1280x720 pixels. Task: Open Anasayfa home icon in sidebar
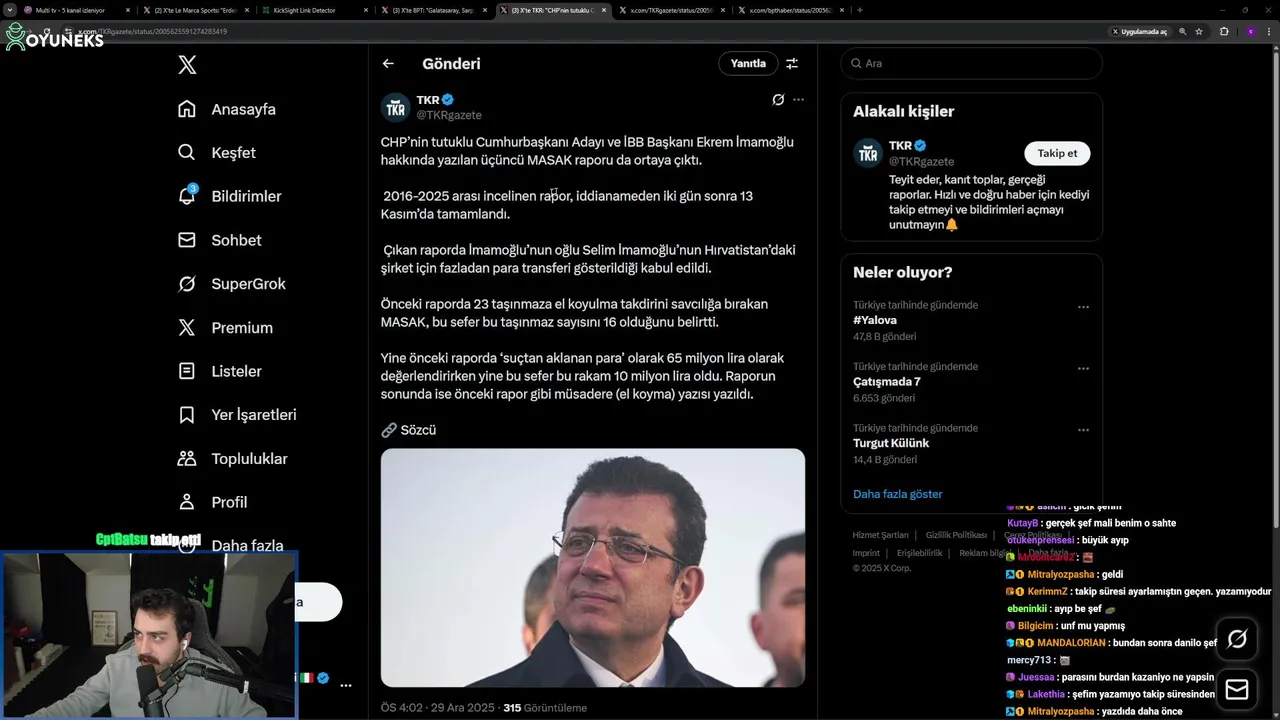coord(187,109)
